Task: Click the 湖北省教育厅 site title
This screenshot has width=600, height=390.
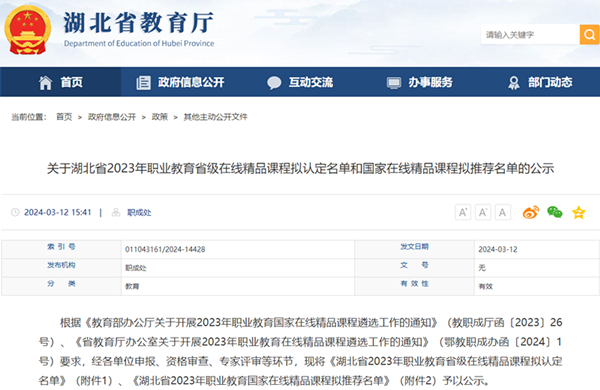Action: [139, 23]
